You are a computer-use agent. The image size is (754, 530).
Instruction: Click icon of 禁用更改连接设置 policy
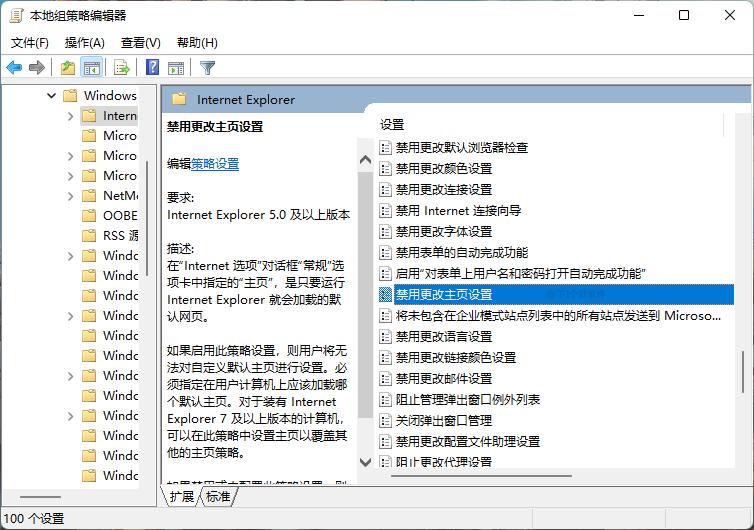(385, 189)
